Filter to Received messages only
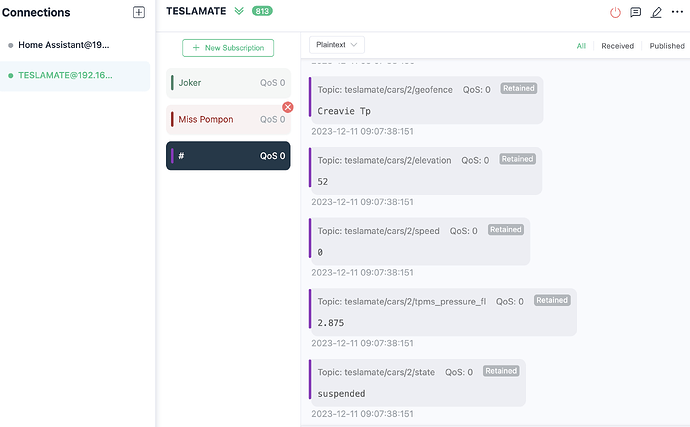 617,46
